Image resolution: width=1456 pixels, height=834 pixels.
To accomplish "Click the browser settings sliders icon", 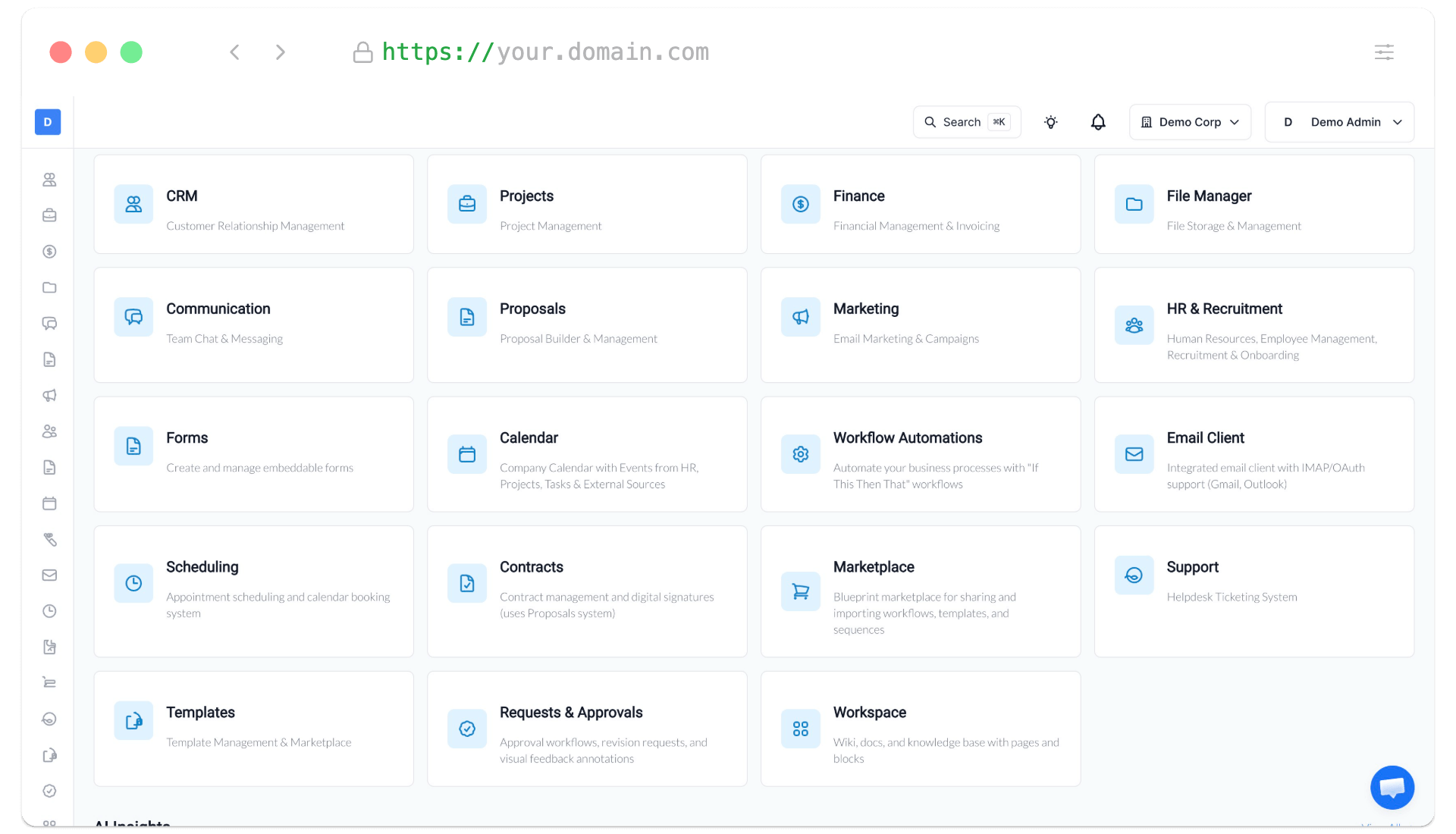I will click(x=1385, y=52).
